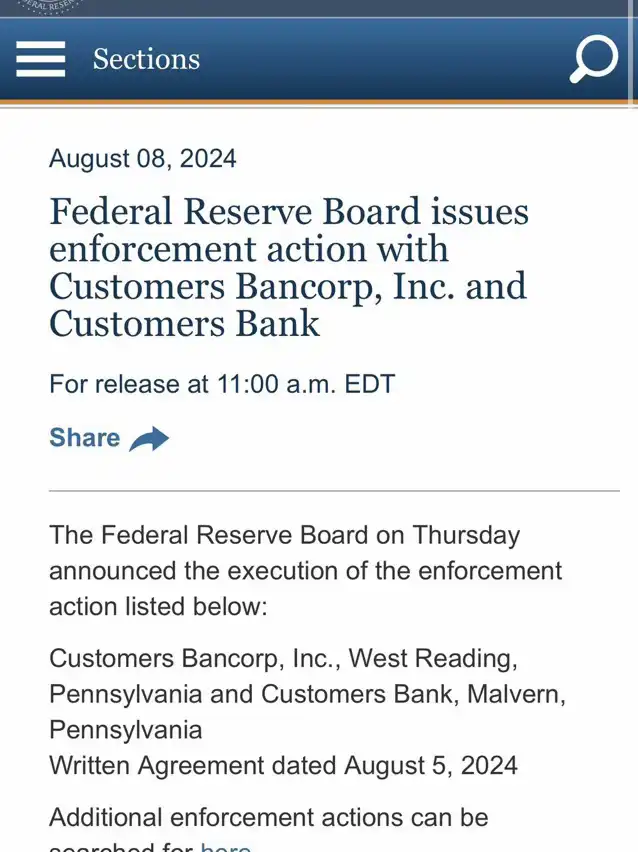Click the search magnifying glass icon
Image resolution: width=638 pixels, height=852 pixels.
coord(593,59)
